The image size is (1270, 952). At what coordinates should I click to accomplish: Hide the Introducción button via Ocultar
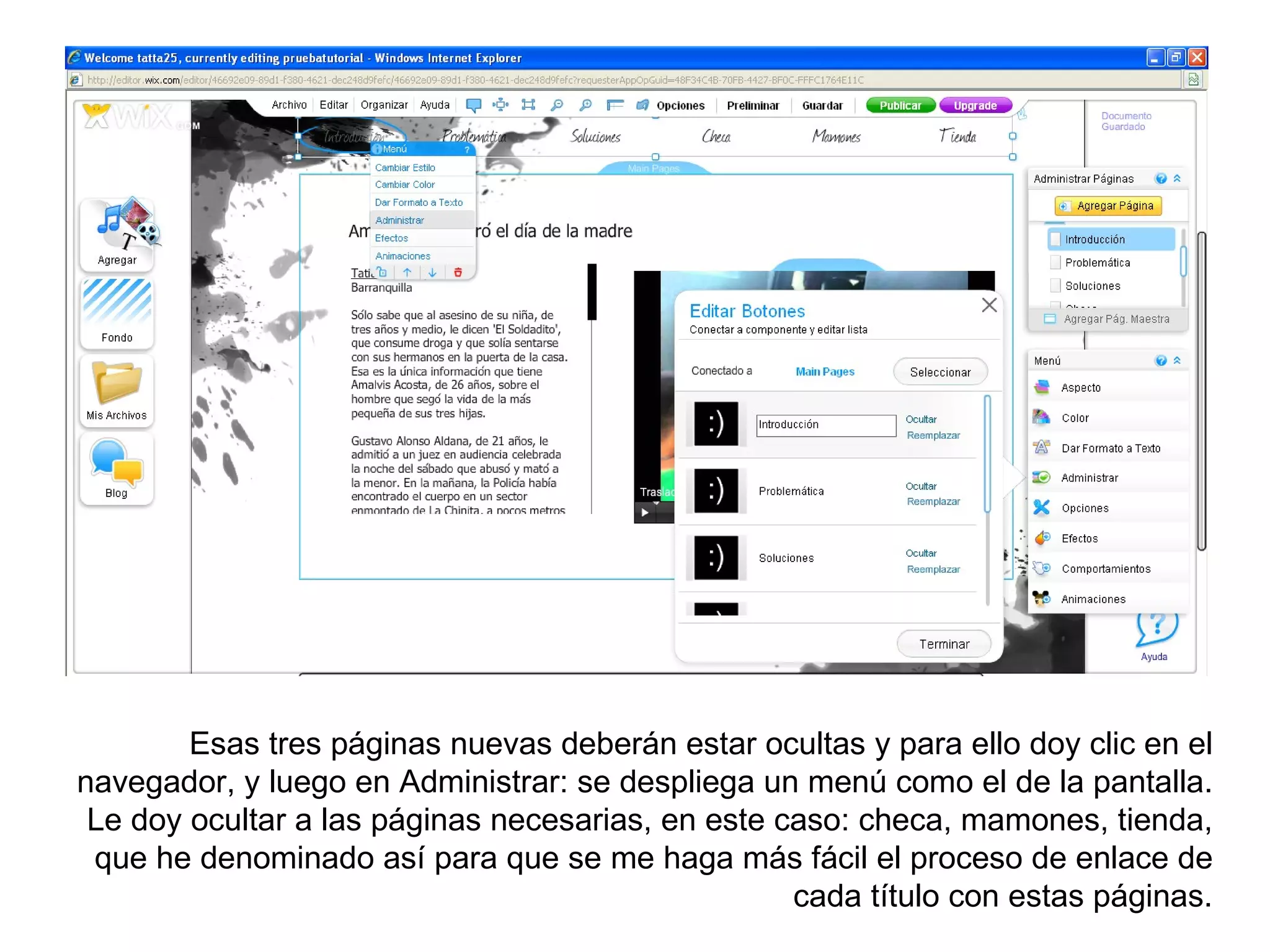(x=921, y=419)
